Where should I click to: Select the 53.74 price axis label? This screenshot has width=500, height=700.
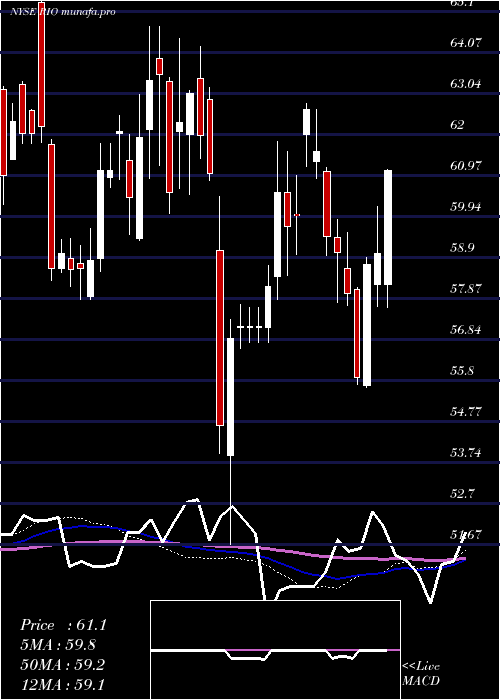pos(466,453)
